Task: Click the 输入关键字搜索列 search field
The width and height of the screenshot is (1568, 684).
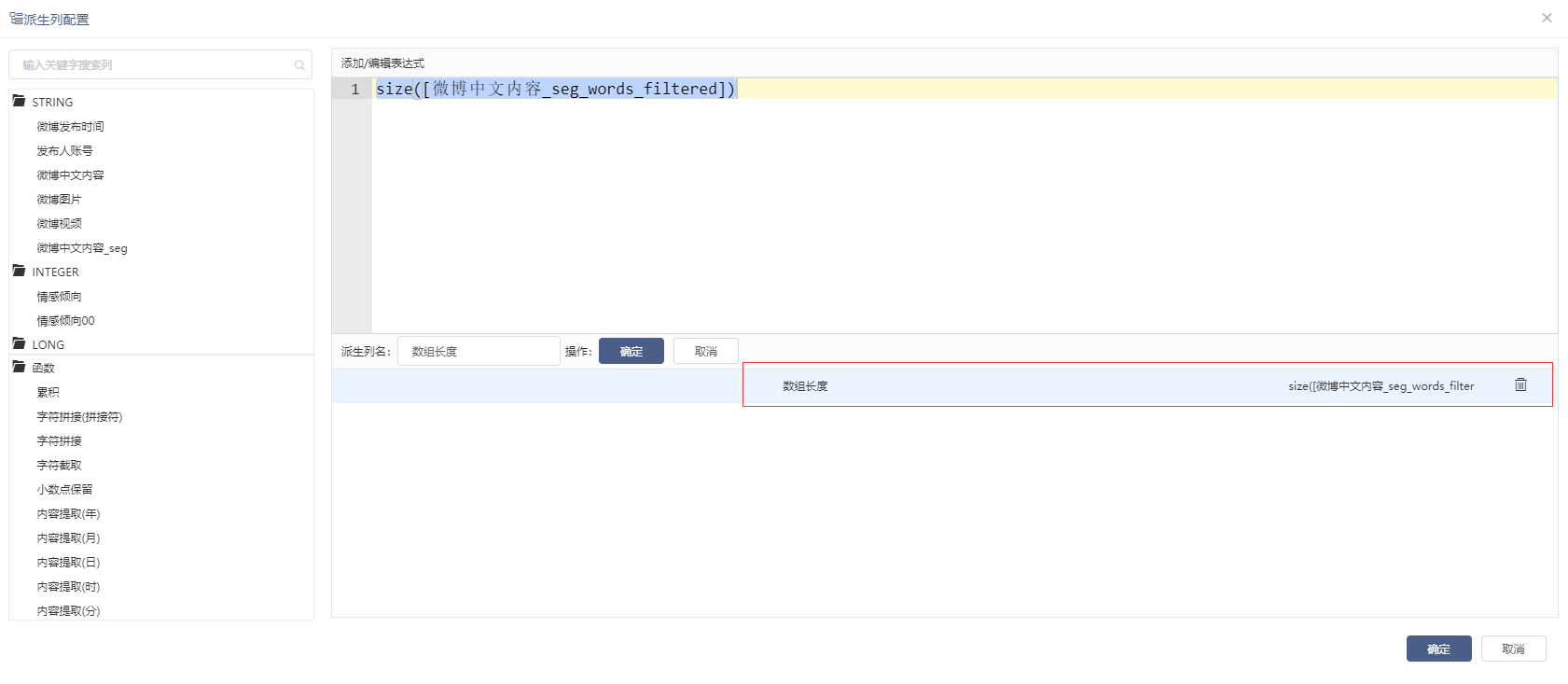Action: pos(160,64)
